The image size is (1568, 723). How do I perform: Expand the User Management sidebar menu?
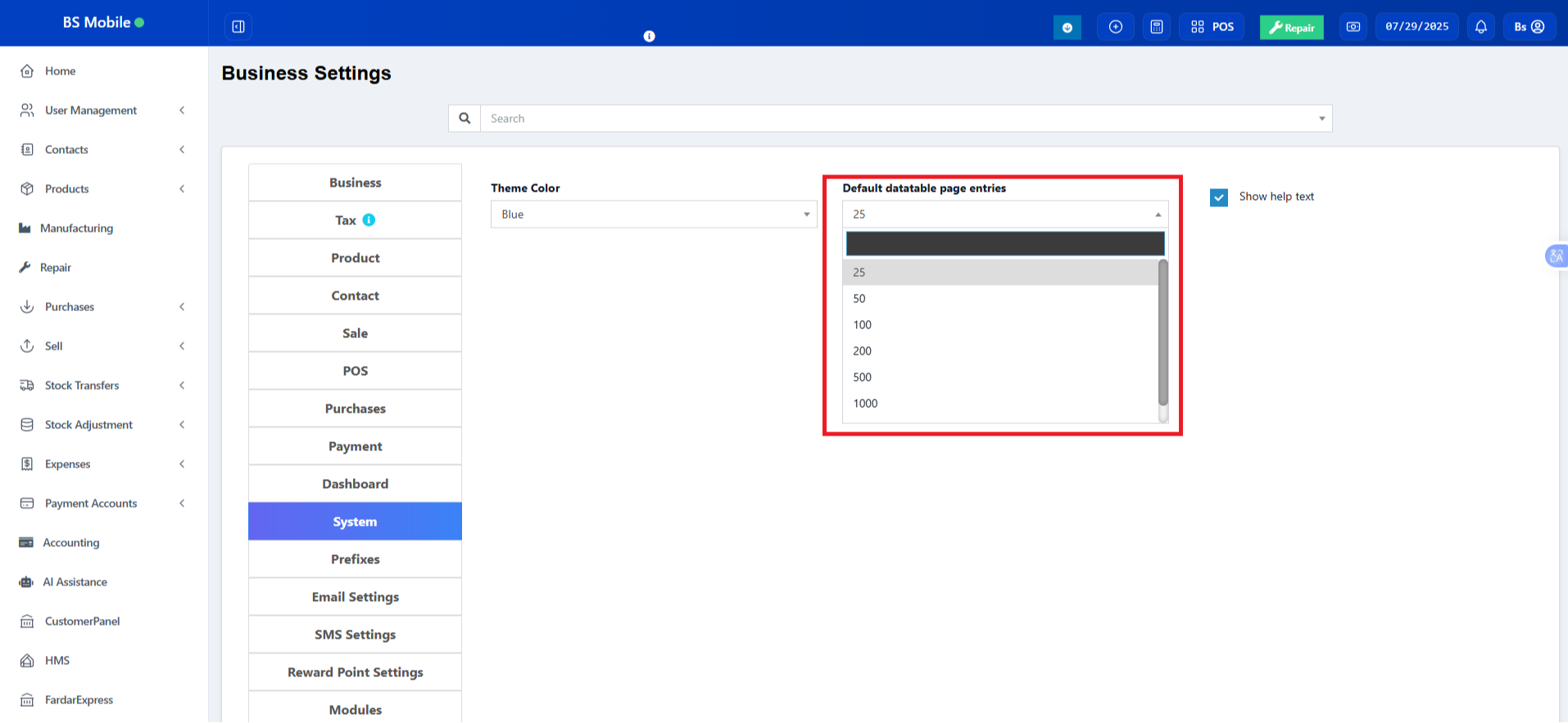click(x=102, y=111)
